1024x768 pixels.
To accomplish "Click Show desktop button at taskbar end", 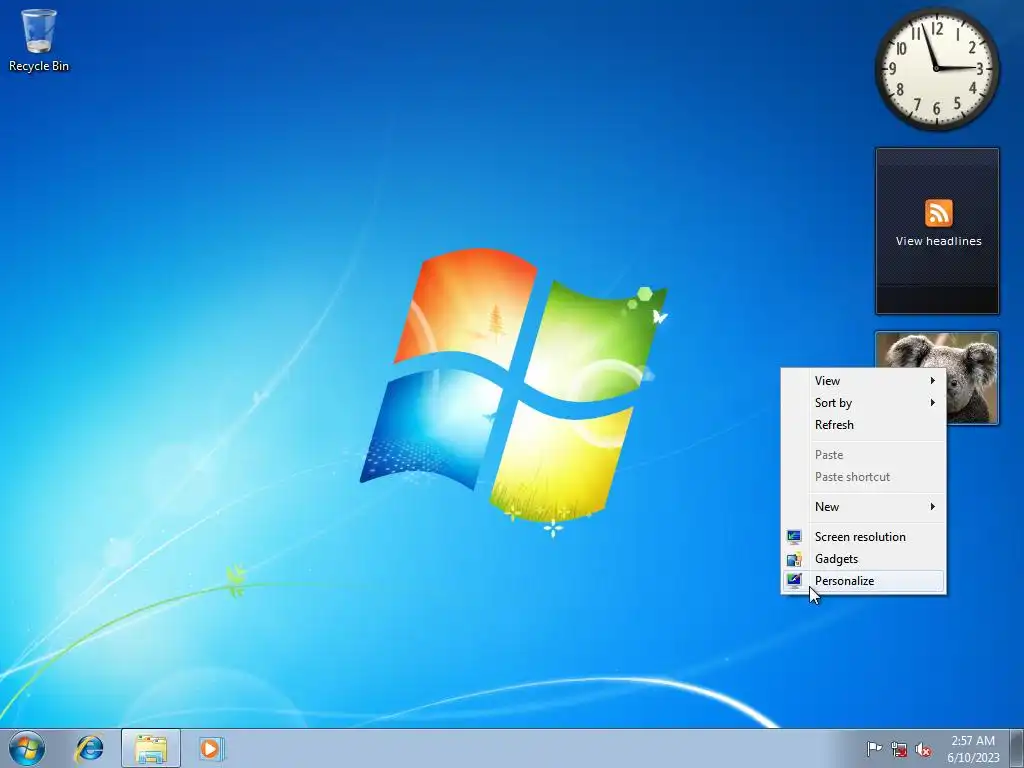I will (1017, 748).
